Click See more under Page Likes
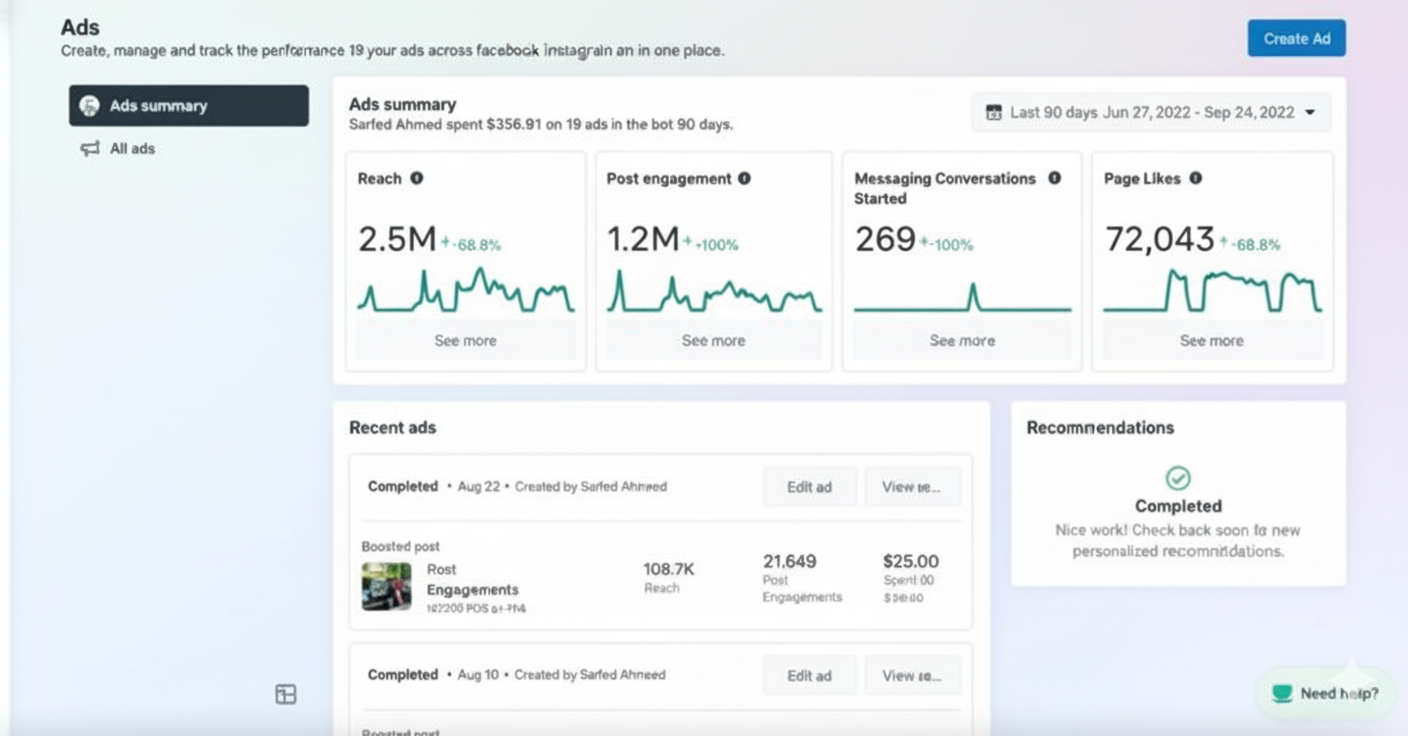The image size is (1408, 736). pyautogui.click(x=1211, y=341)
